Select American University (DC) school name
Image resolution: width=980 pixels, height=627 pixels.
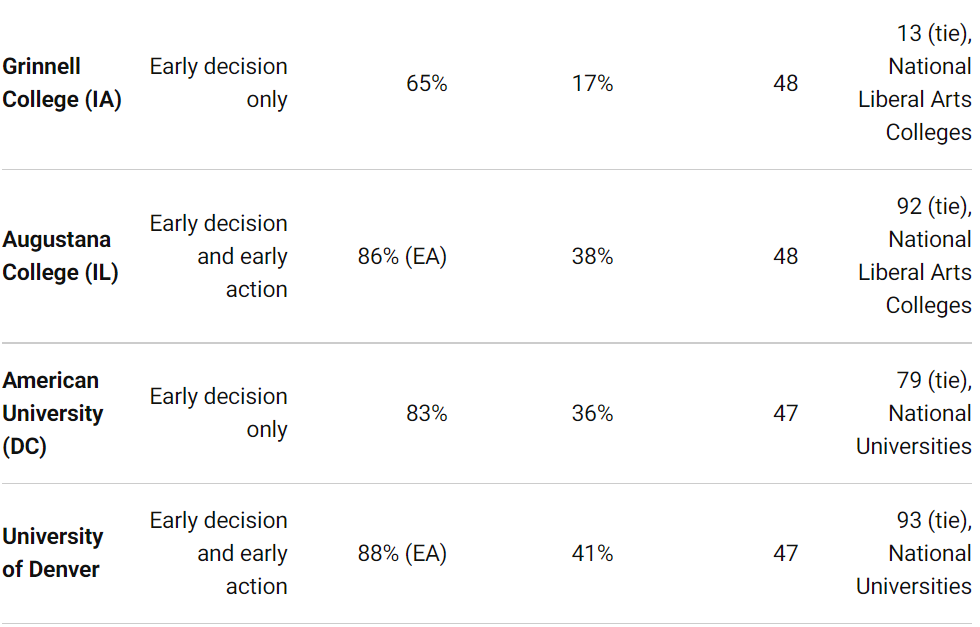[x=52, y=413]
